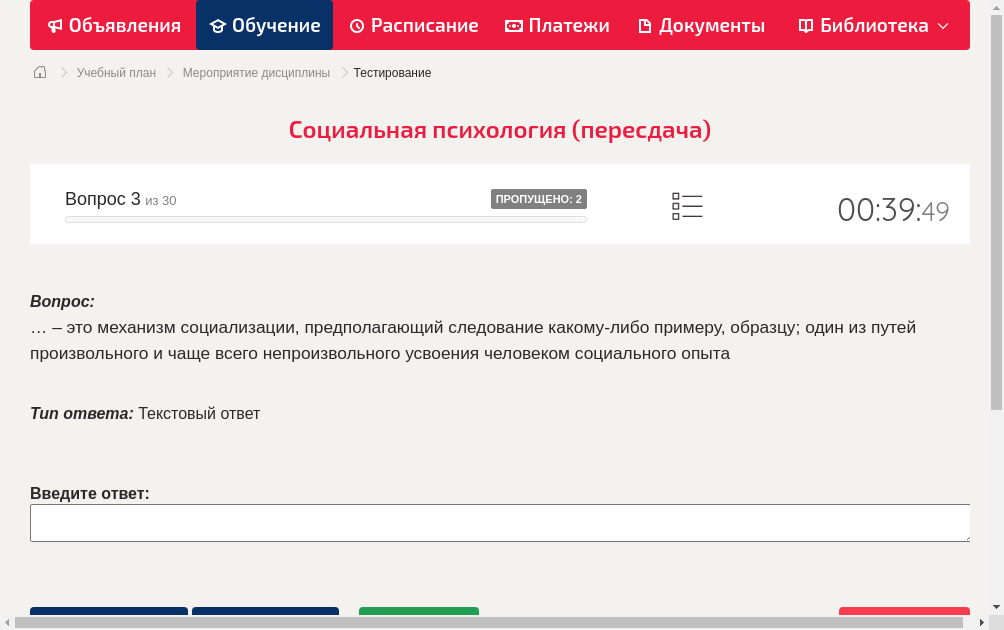Switch to the Расписание menu item
This screenshot has width=1004, height=630.
click(413, 25)
